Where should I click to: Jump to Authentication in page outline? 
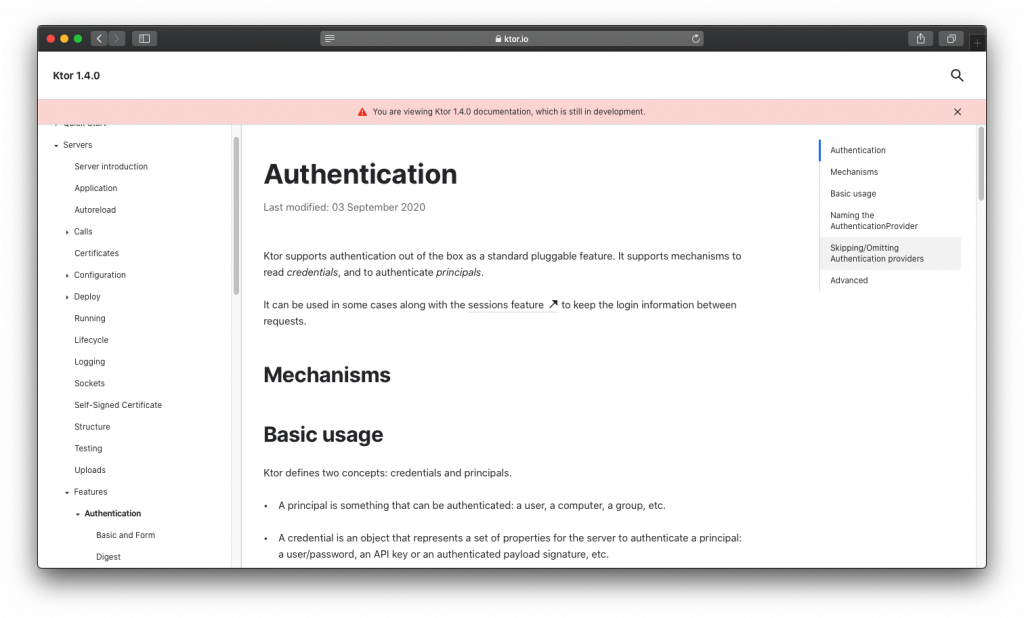coord(857,150)
